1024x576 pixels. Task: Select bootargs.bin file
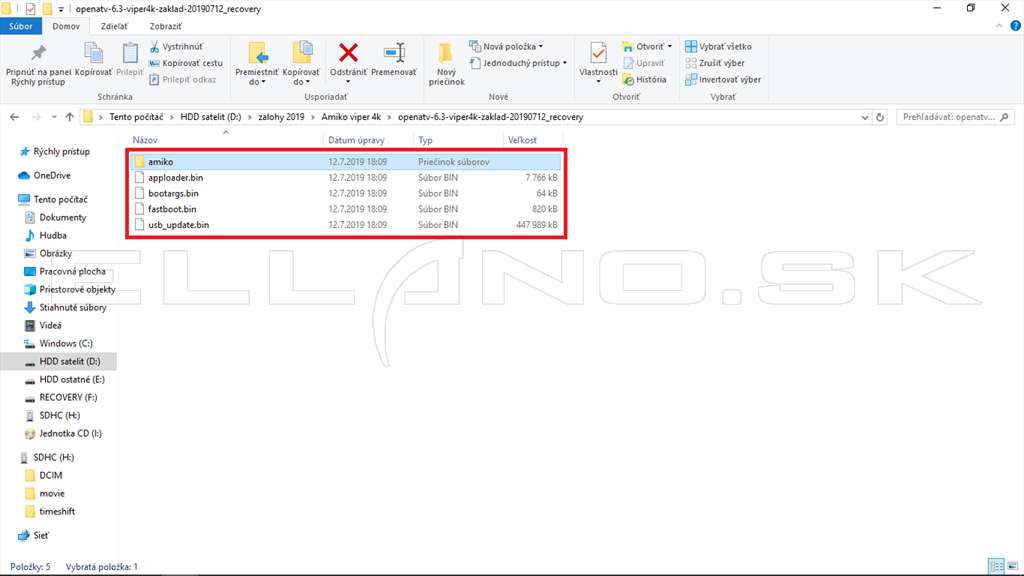point(345,193)
